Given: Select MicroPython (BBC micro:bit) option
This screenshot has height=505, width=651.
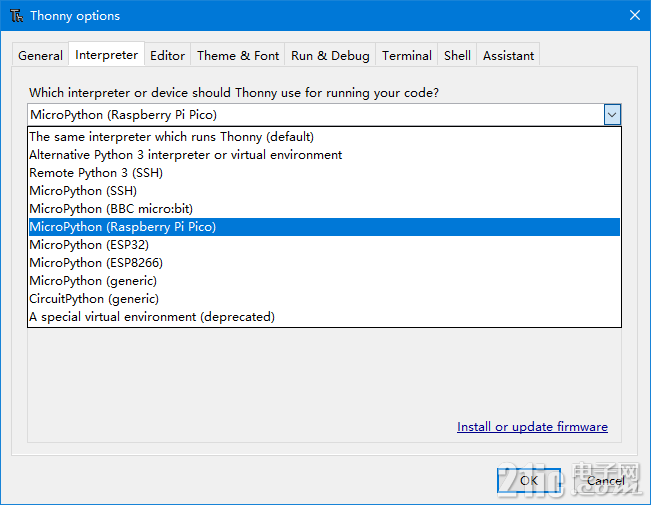Looking at the screenshot, I should click(x=324, y=209).
